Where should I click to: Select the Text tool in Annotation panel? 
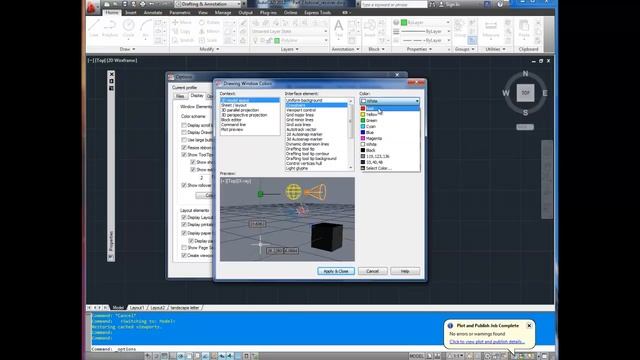339,29
